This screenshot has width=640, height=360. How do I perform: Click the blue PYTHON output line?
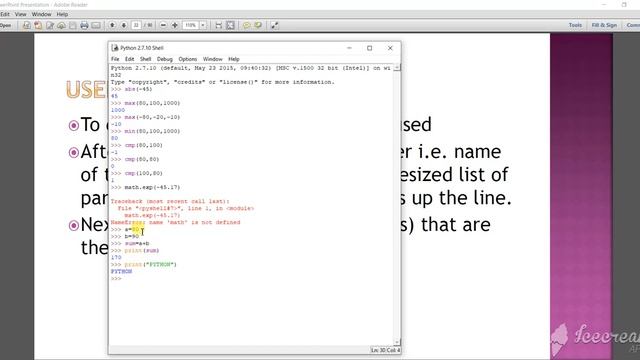121,271
